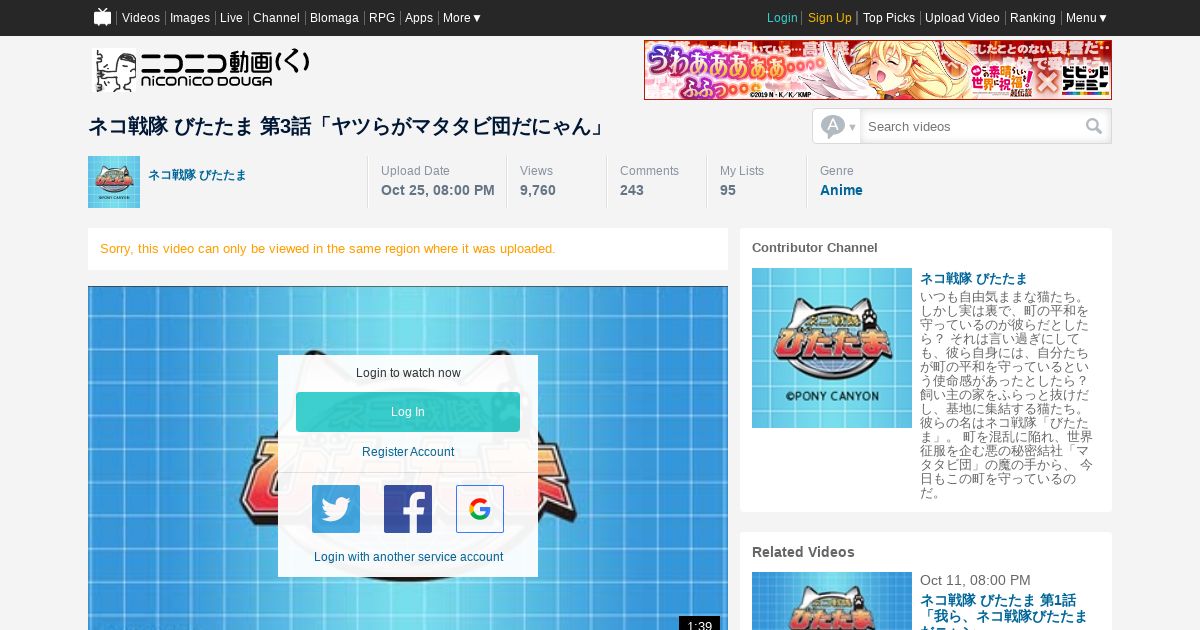Click the Upload Video link
The image size is (1200, 630).
point(962,18)
